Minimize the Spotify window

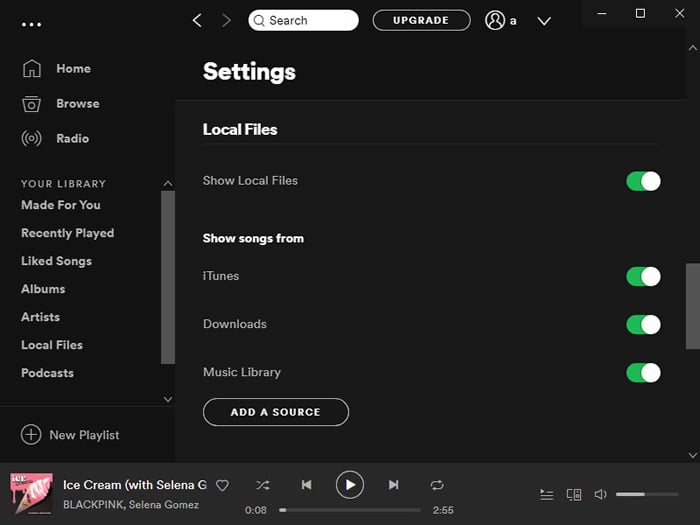pos(602,13)
